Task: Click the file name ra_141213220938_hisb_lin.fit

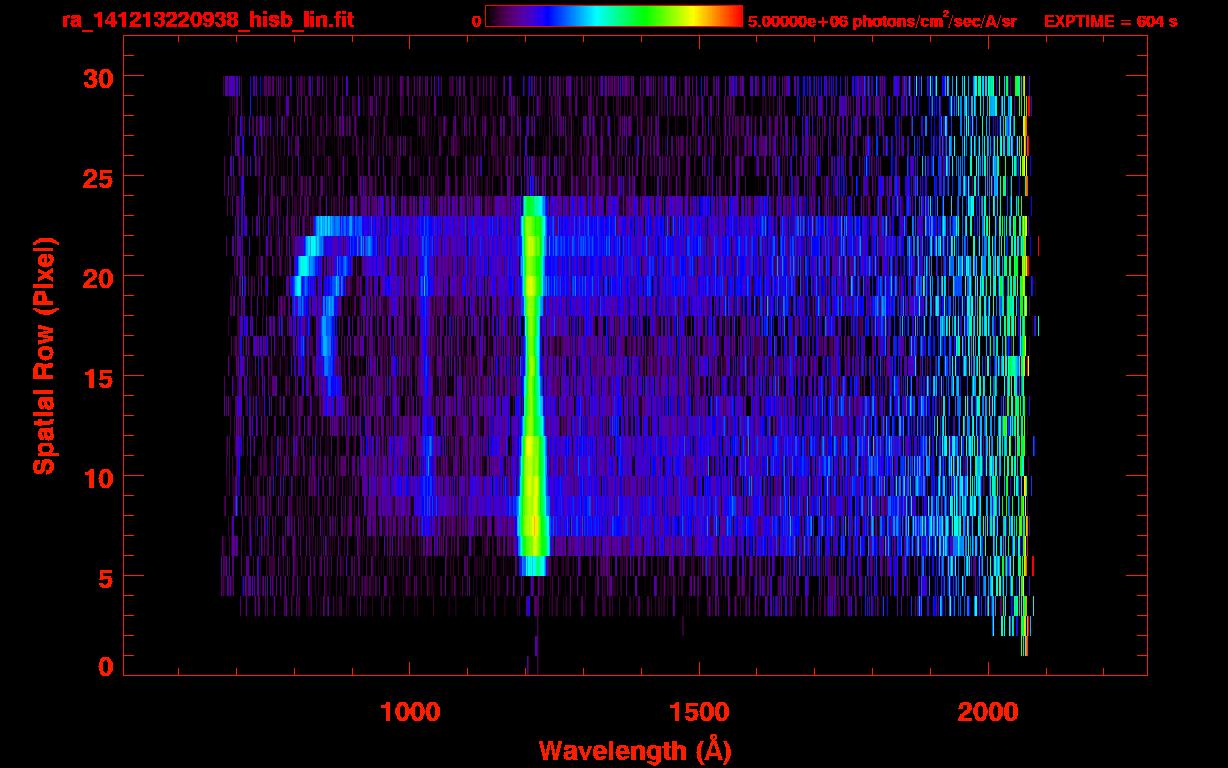Action: (x=207, y=19)
